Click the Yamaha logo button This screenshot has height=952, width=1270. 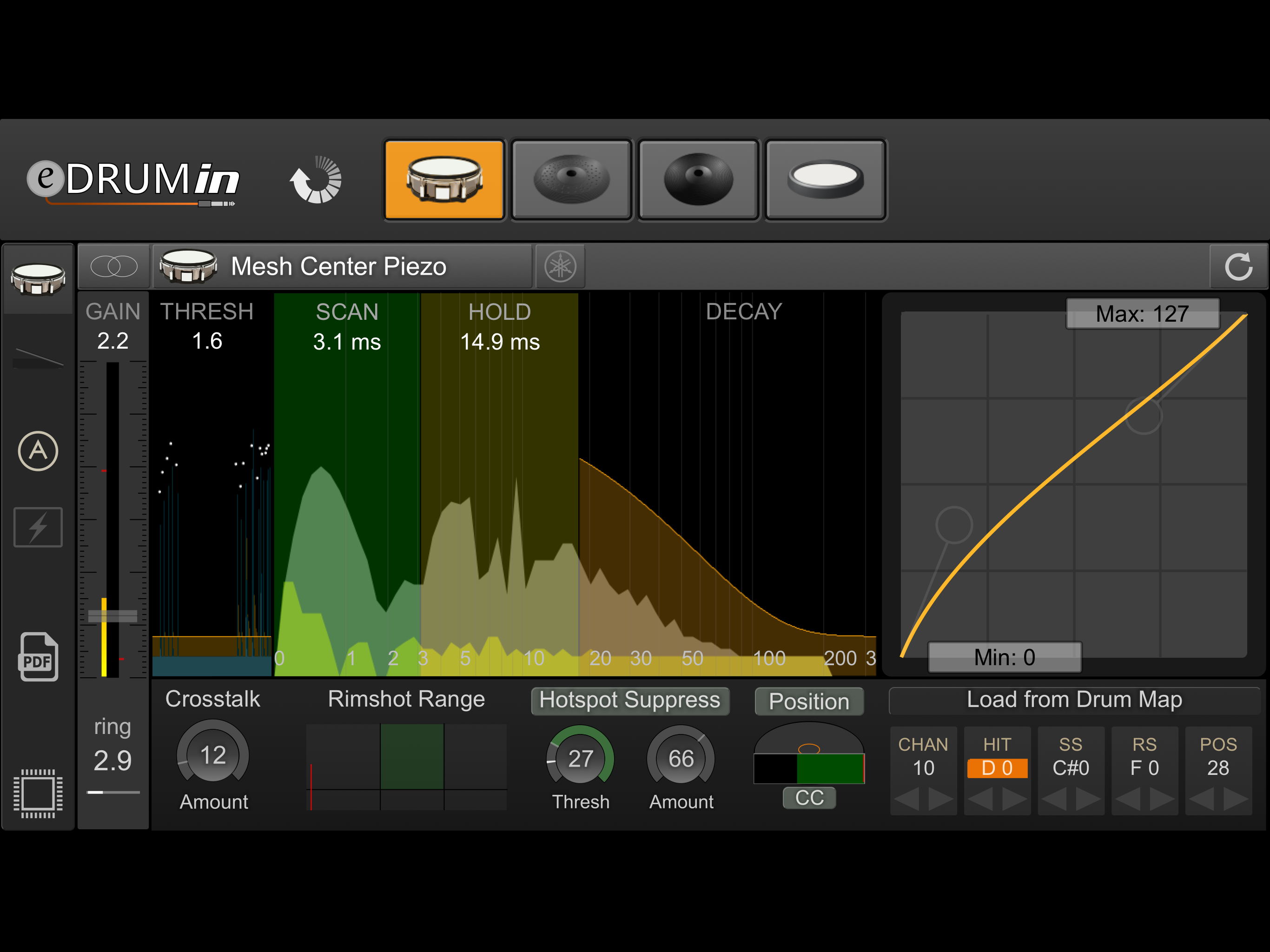click(560, 266)
